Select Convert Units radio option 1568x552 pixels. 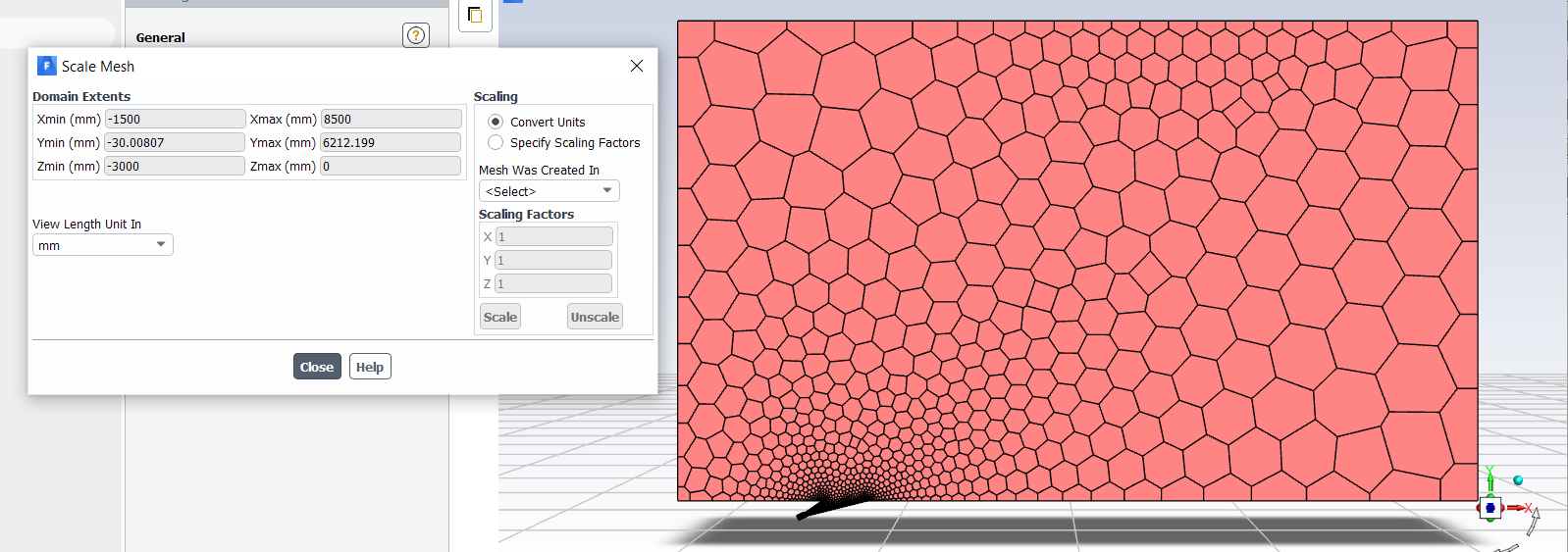(x=496, y=122)
